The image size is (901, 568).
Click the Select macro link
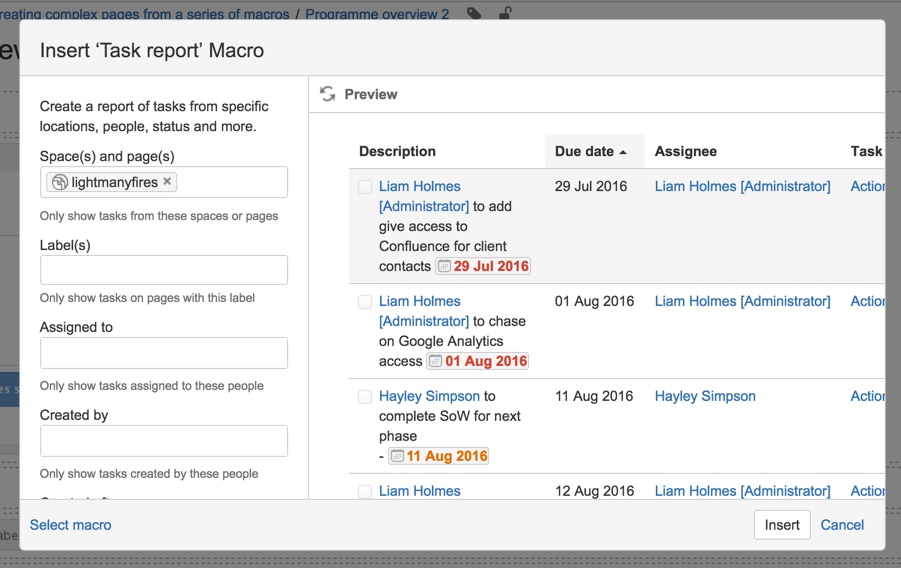pos(71,525)
